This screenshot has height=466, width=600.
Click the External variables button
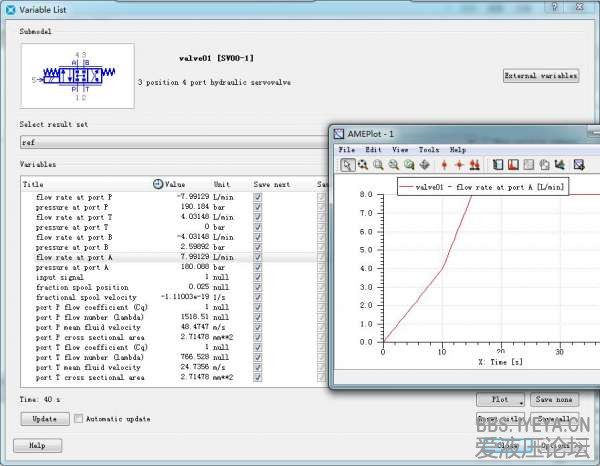[x=540, y=76]
